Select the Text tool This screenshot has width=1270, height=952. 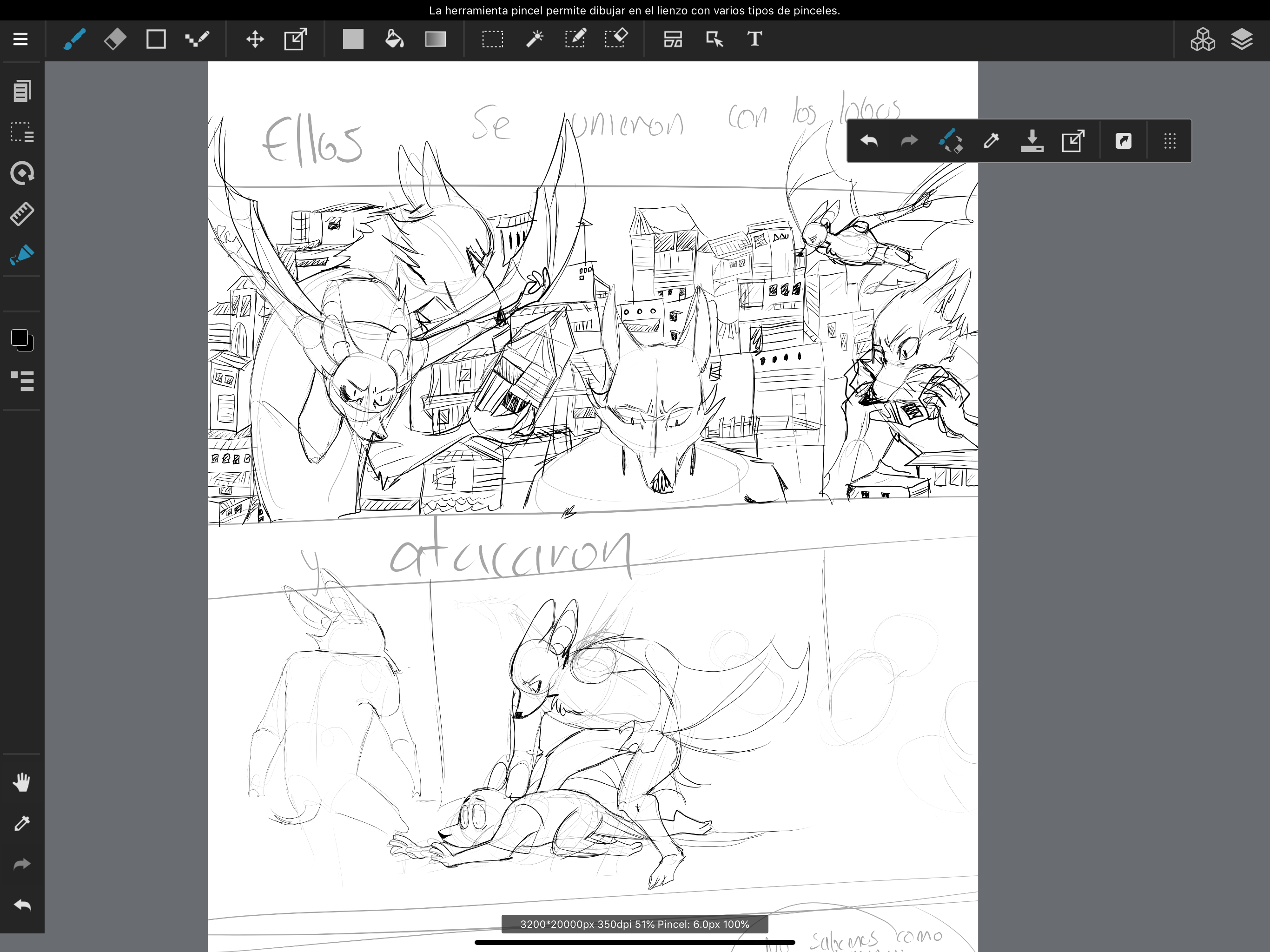point(754,39)
